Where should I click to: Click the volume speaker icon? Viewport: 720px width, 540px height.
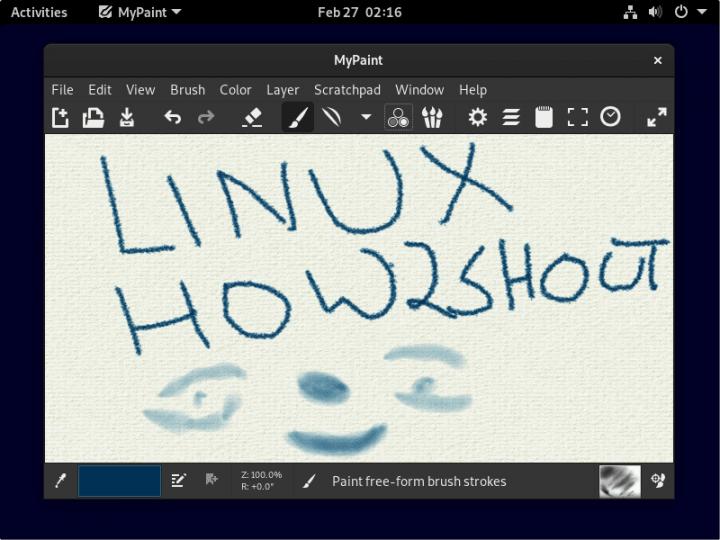[x=655, y=12]
